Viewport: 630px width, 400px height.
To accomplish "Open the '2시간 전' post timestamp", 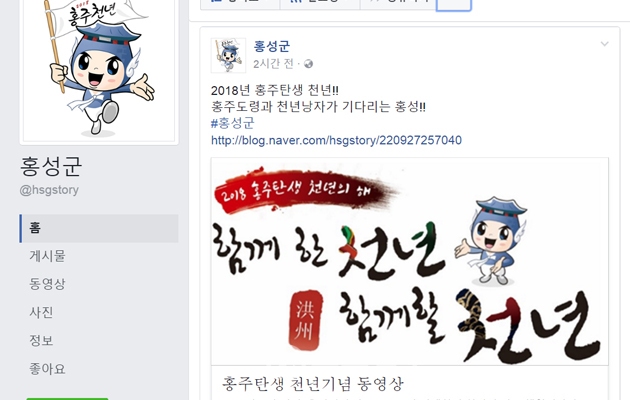I will point(273,64).
